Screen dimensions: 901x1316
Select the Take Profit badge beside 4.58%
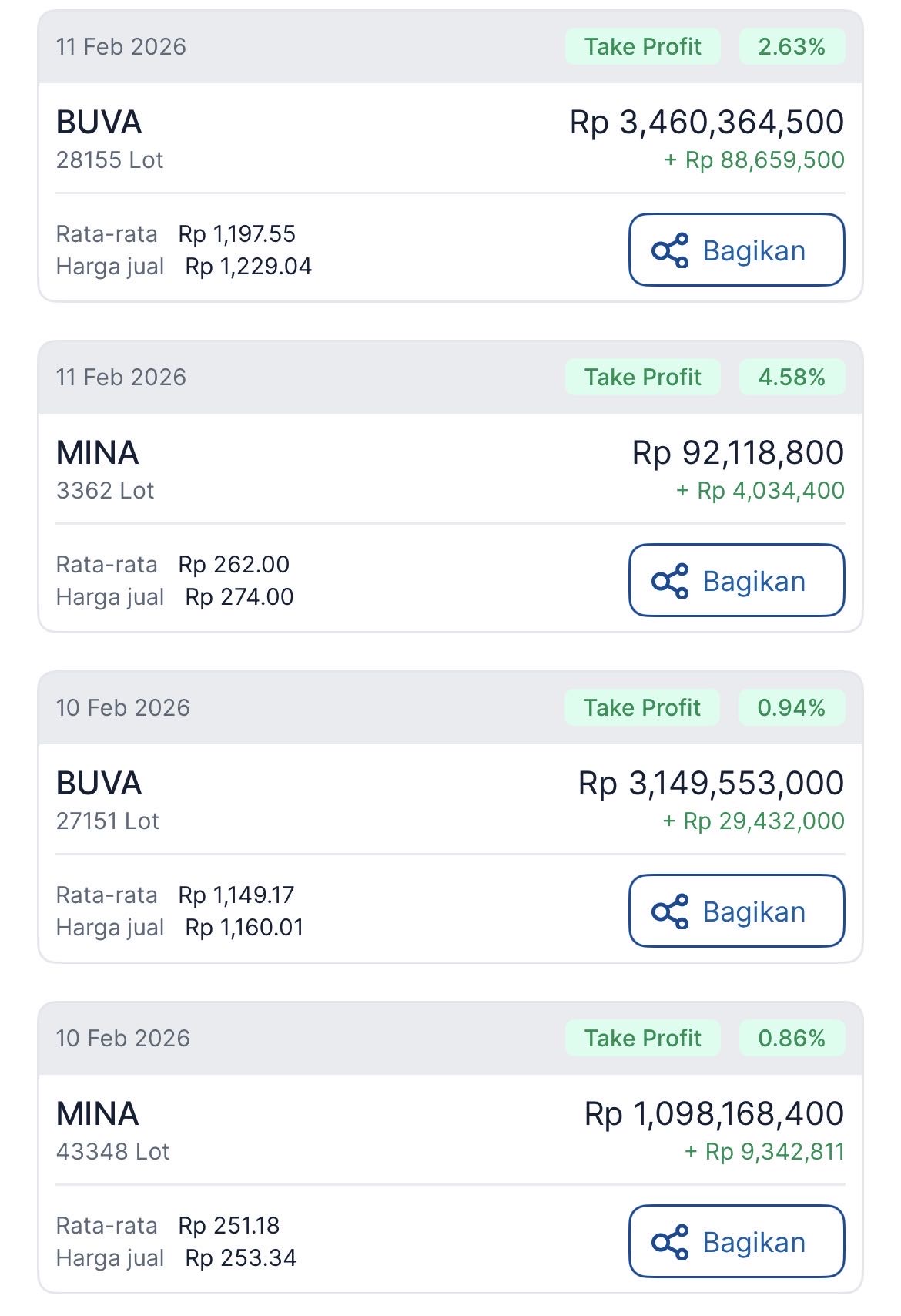(642, 378)
